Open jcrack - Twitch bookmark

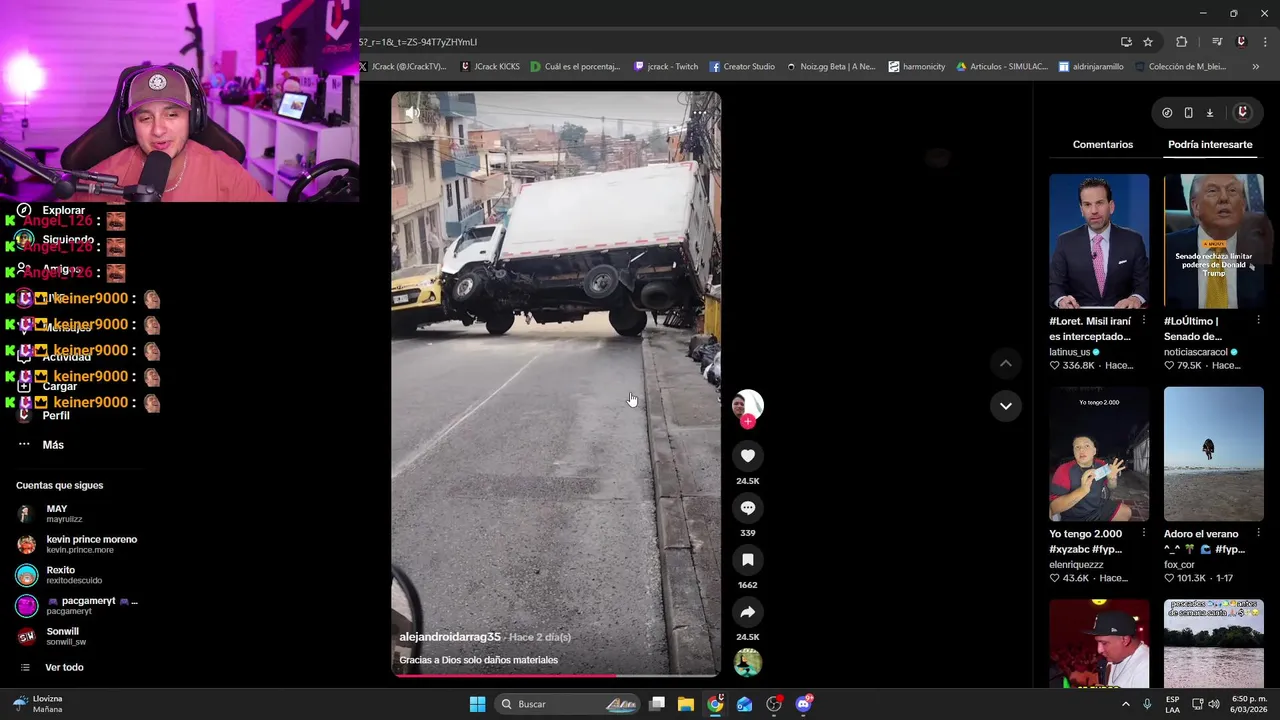[666, 67]
